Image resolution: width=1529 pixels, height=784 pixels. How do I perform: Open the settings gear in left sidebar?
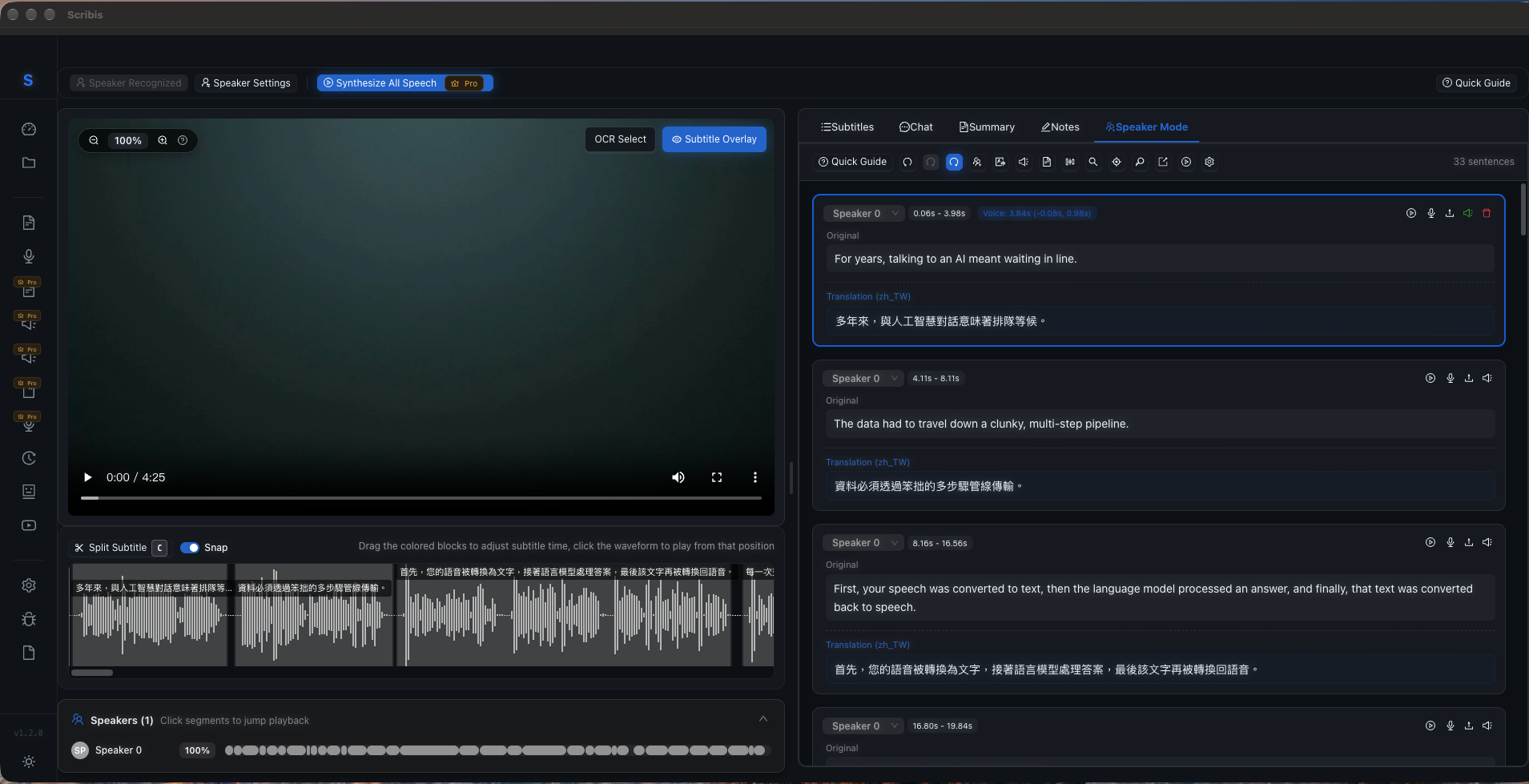29,585
